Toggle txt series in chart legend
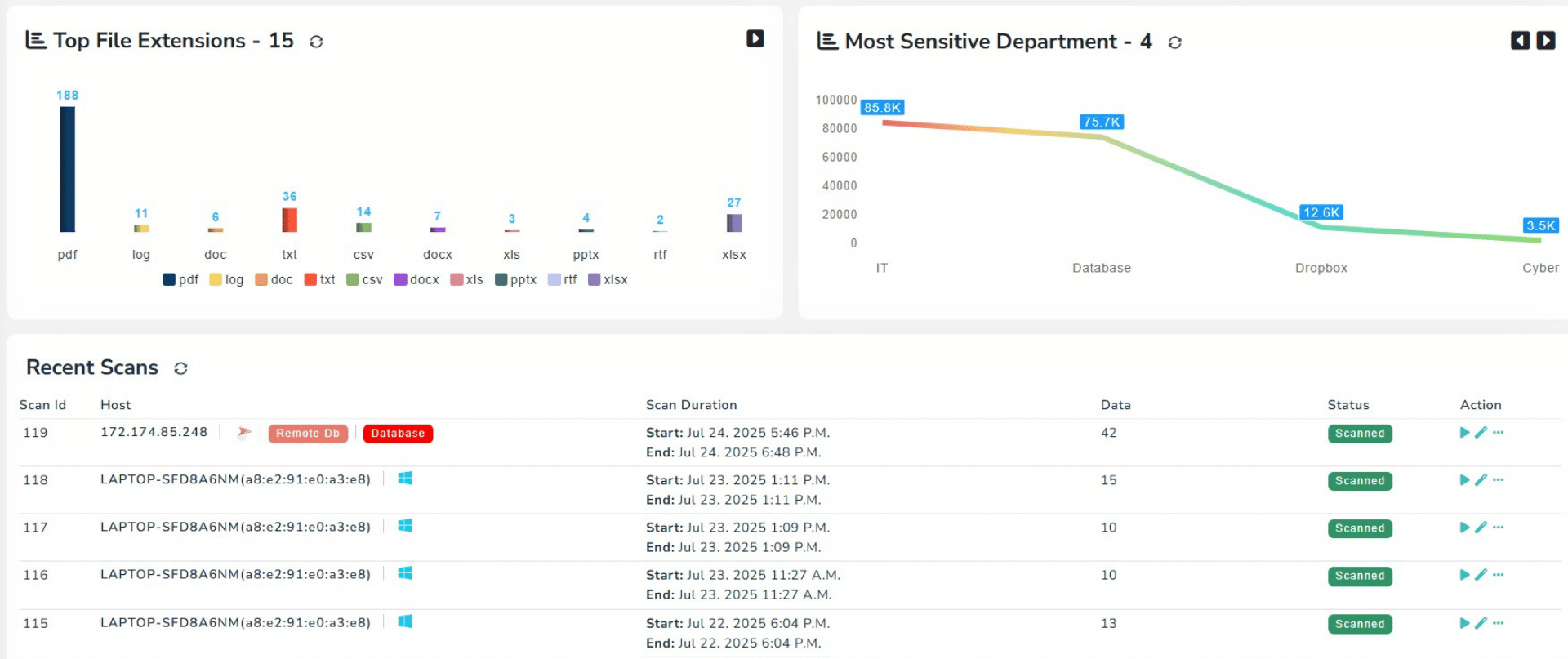 pos(319,280)
